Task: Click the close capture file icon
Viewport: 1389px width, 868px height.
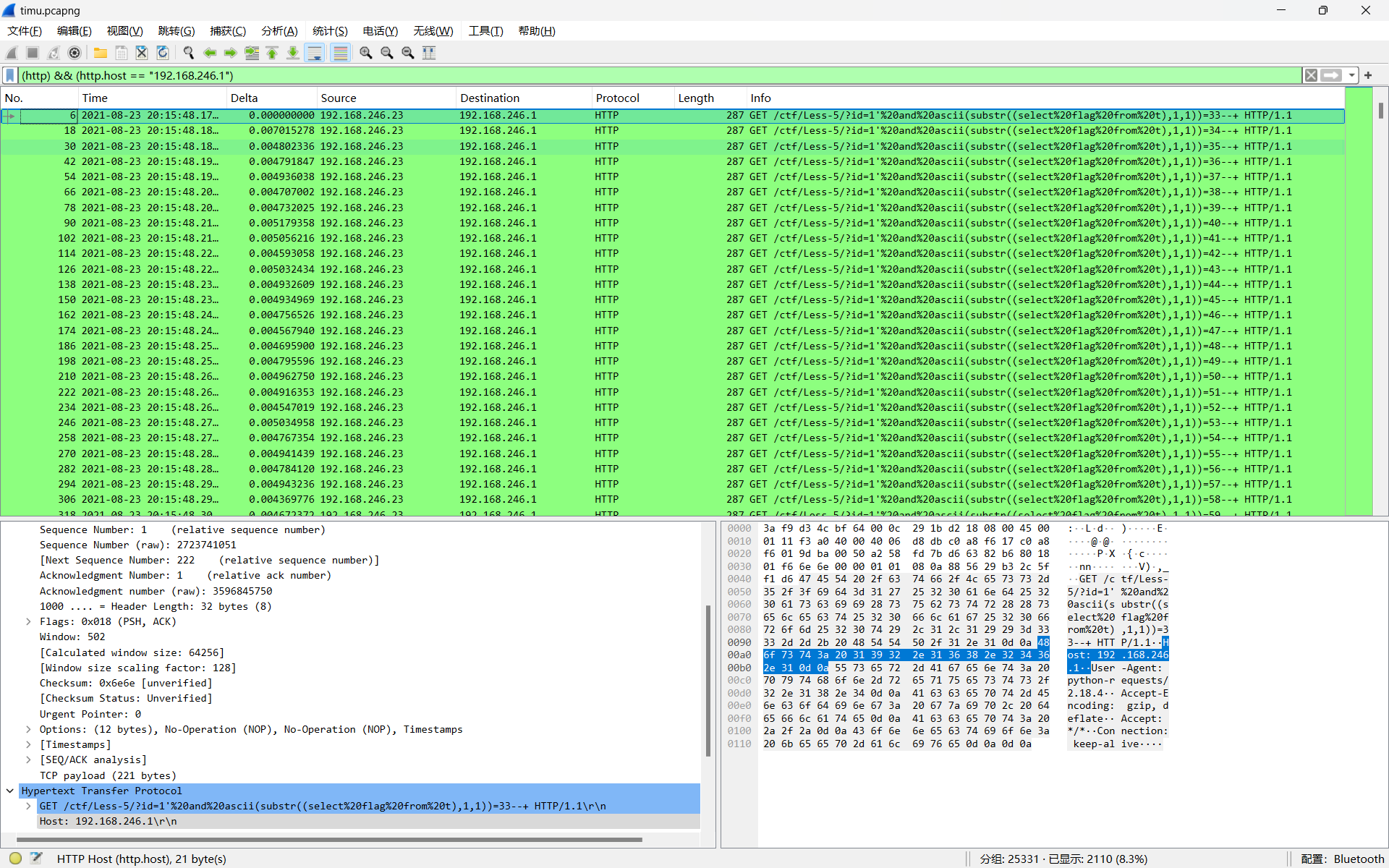Action: pyautogui.click(x=142, y=53)
